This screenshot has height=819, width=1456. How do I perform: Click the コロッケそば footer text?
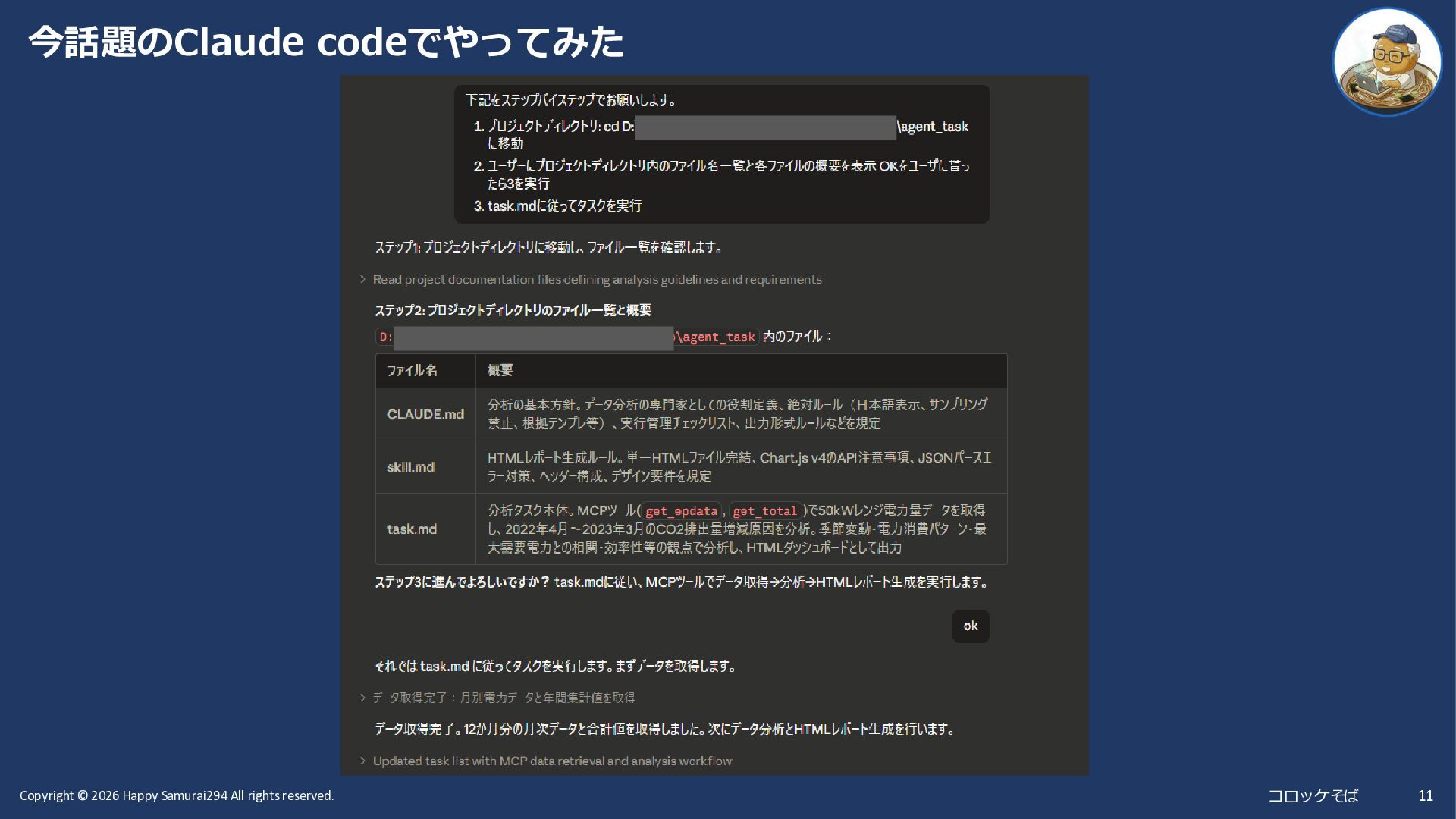[1313, 795]
